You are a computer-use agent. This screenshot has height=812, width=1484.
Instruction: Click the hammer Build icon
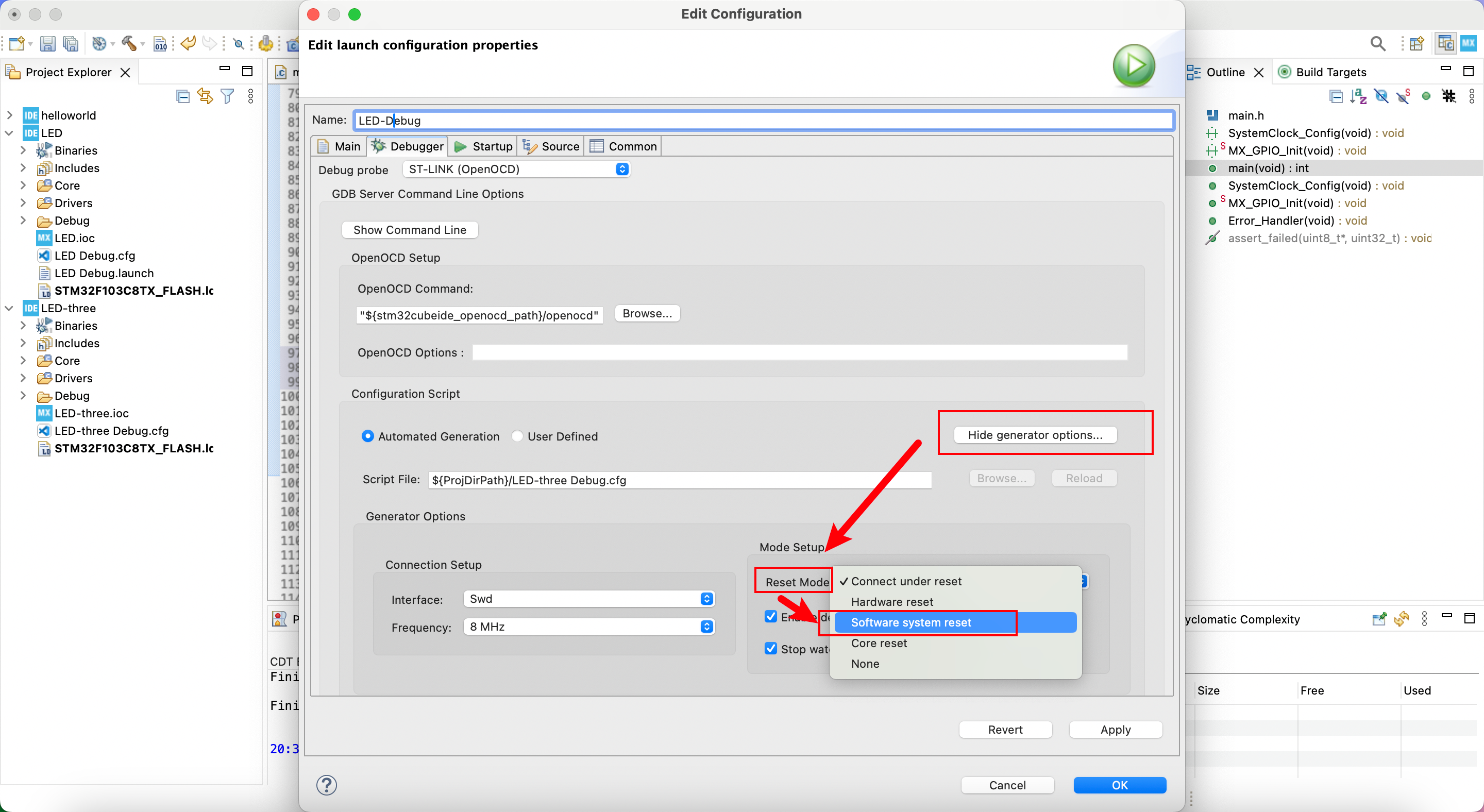[129, 44]
